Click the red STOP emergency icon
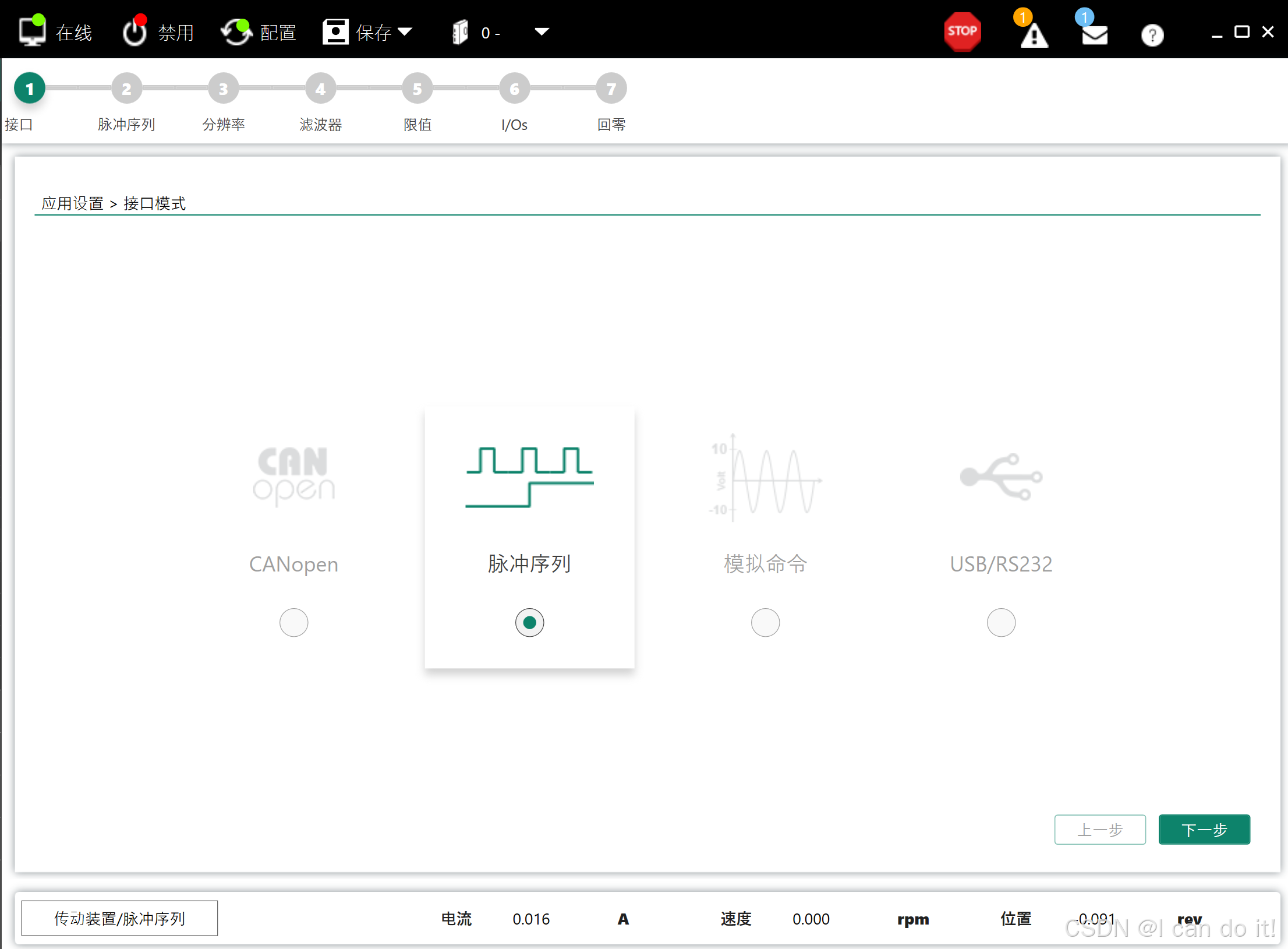The image size is (1288, 949). (x=962, y=31)
